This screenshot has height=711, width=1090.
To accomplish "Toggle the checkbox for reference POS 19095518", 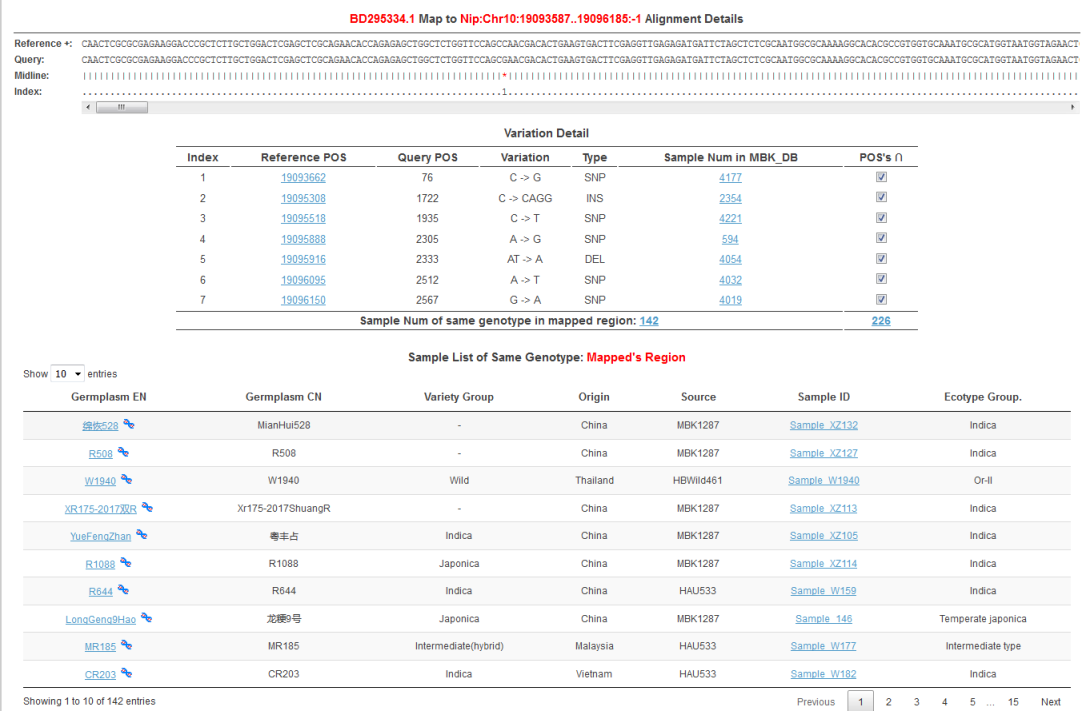I will point(881,218).
